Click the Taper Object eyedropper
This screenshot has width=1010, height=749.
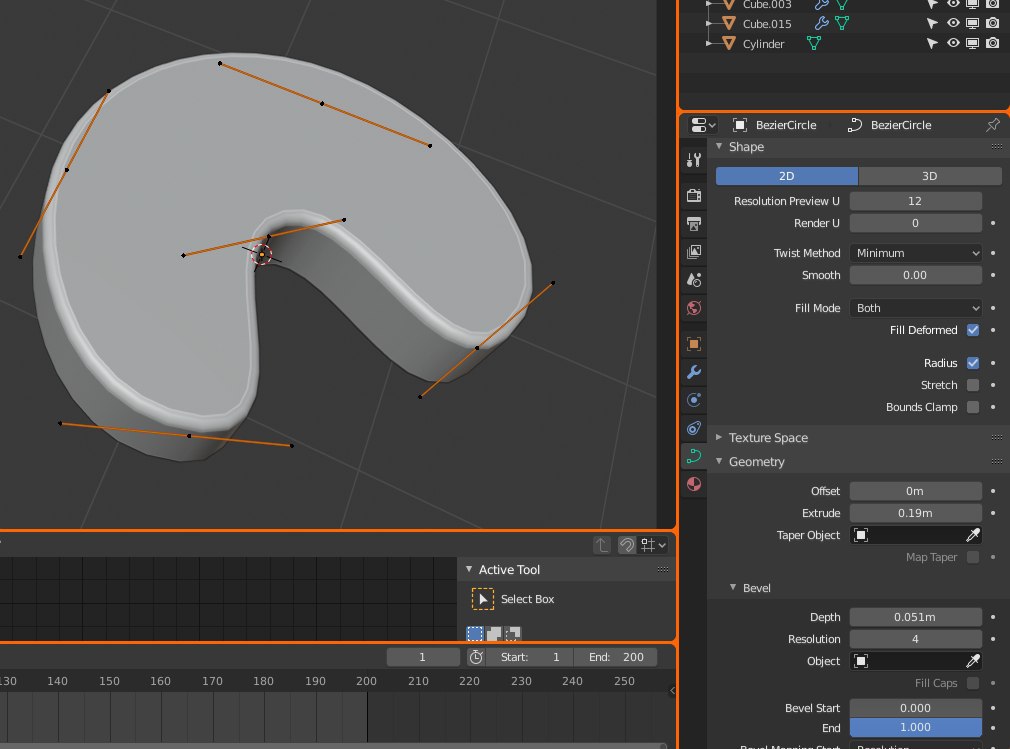[x=973, y=535]
